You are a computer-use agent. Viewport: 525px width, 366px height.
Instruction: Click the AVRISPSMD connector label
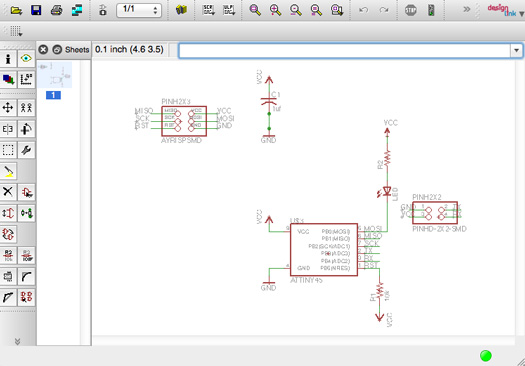[181, 140]
